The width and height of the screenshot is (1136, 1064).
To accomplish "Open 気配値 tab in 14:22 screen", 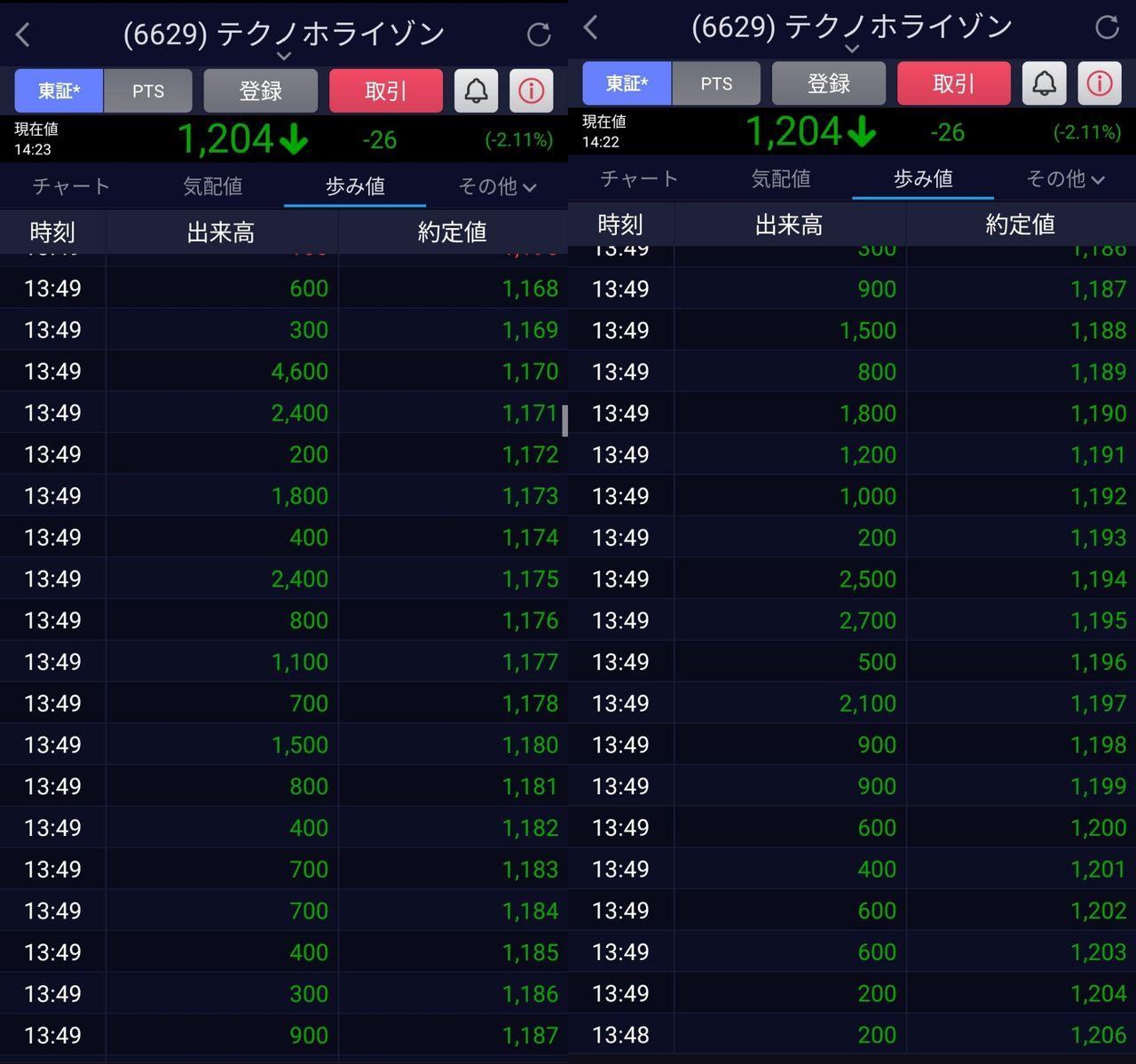I will click(781, 179).
